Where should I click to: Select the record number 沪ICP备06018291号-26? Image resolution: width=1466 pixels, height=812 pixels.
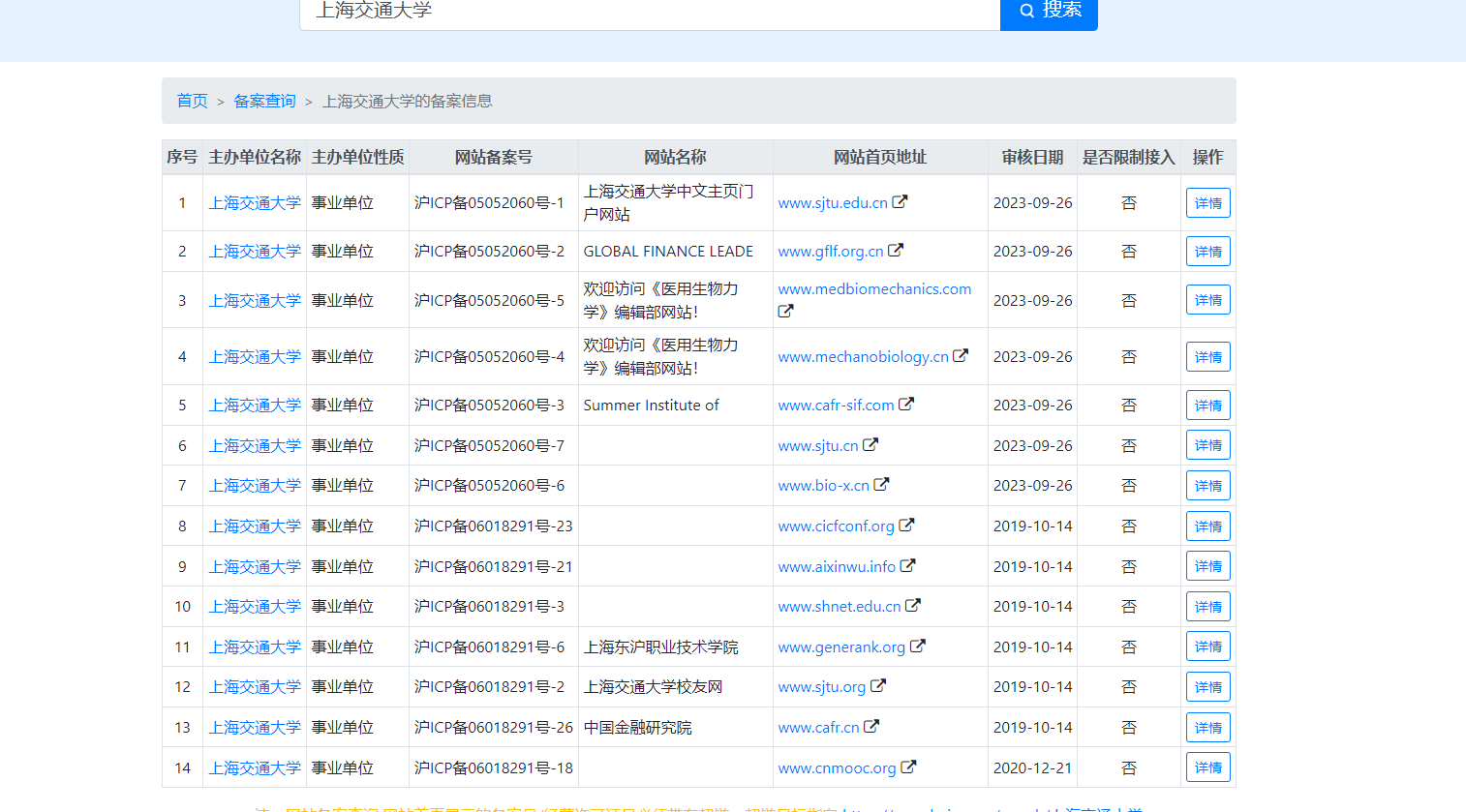coord(493,728)
